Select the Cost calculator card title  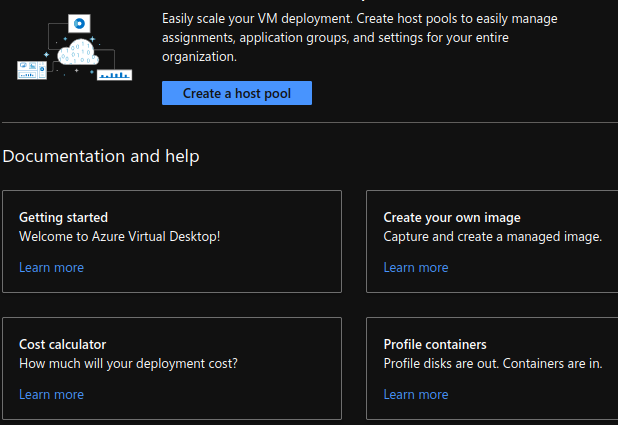[62, 345]
